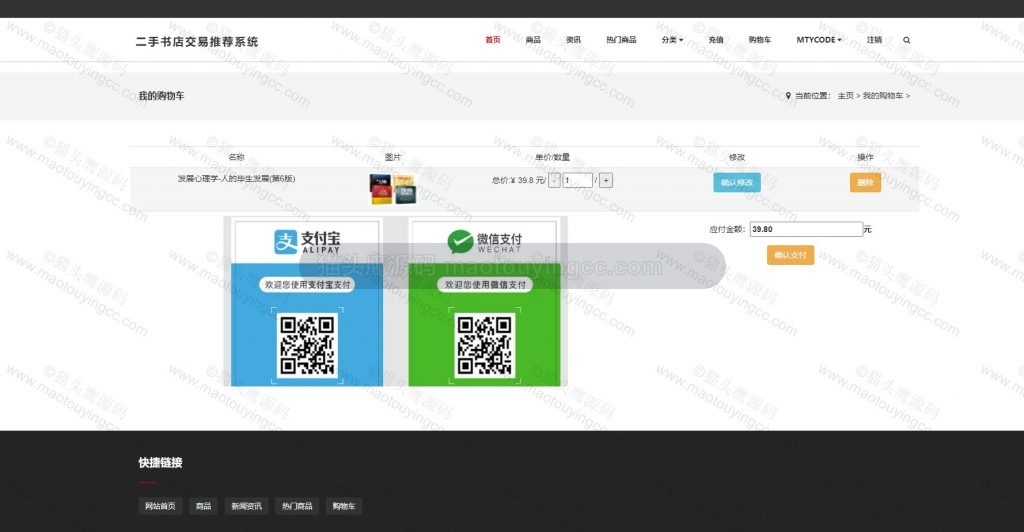Screen dimensions: 1024x532
Task: Remove the book with the 删除 button
Action: [x=865, y=183]
